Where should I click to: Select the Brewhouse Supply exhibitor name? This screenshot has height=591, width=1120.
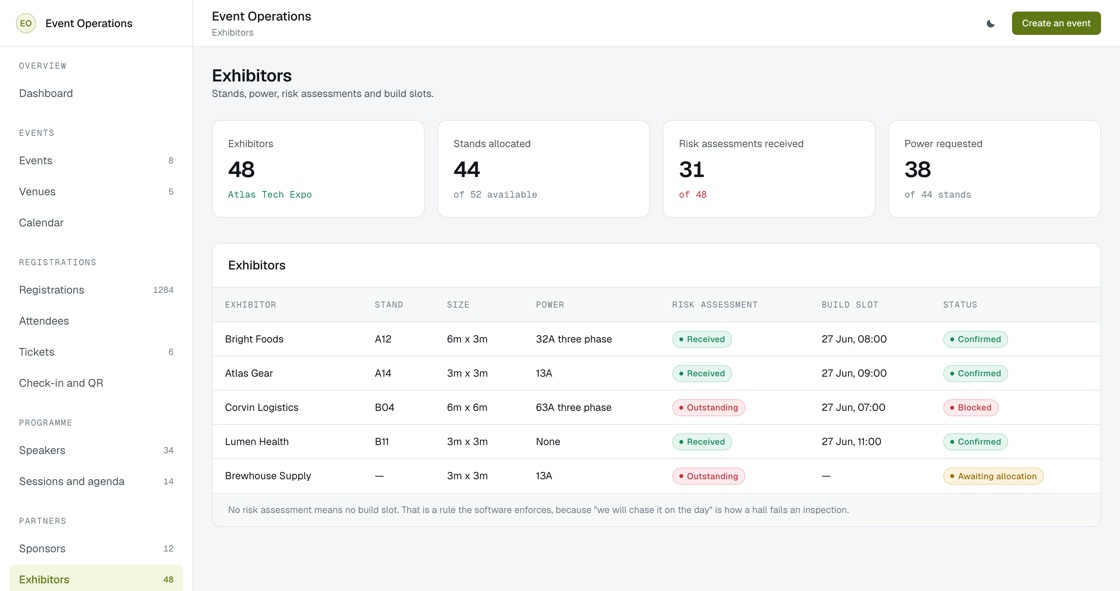[268, 476]
